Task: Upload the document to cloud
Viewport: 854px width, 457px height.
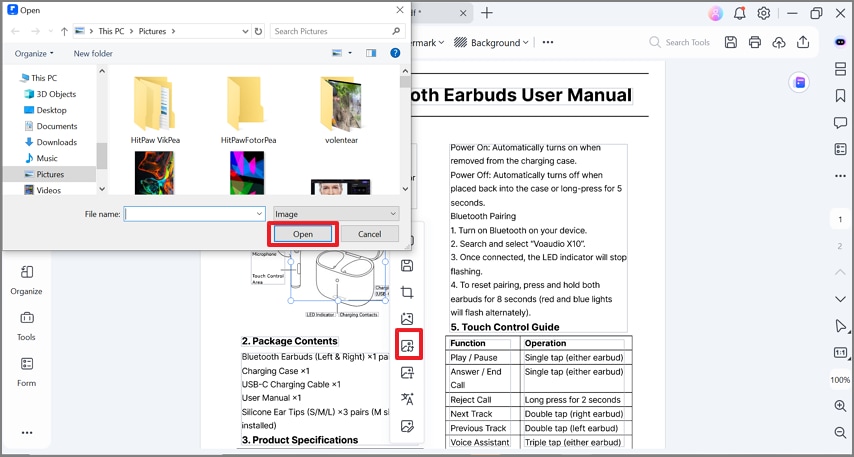Action: point(779,42)
